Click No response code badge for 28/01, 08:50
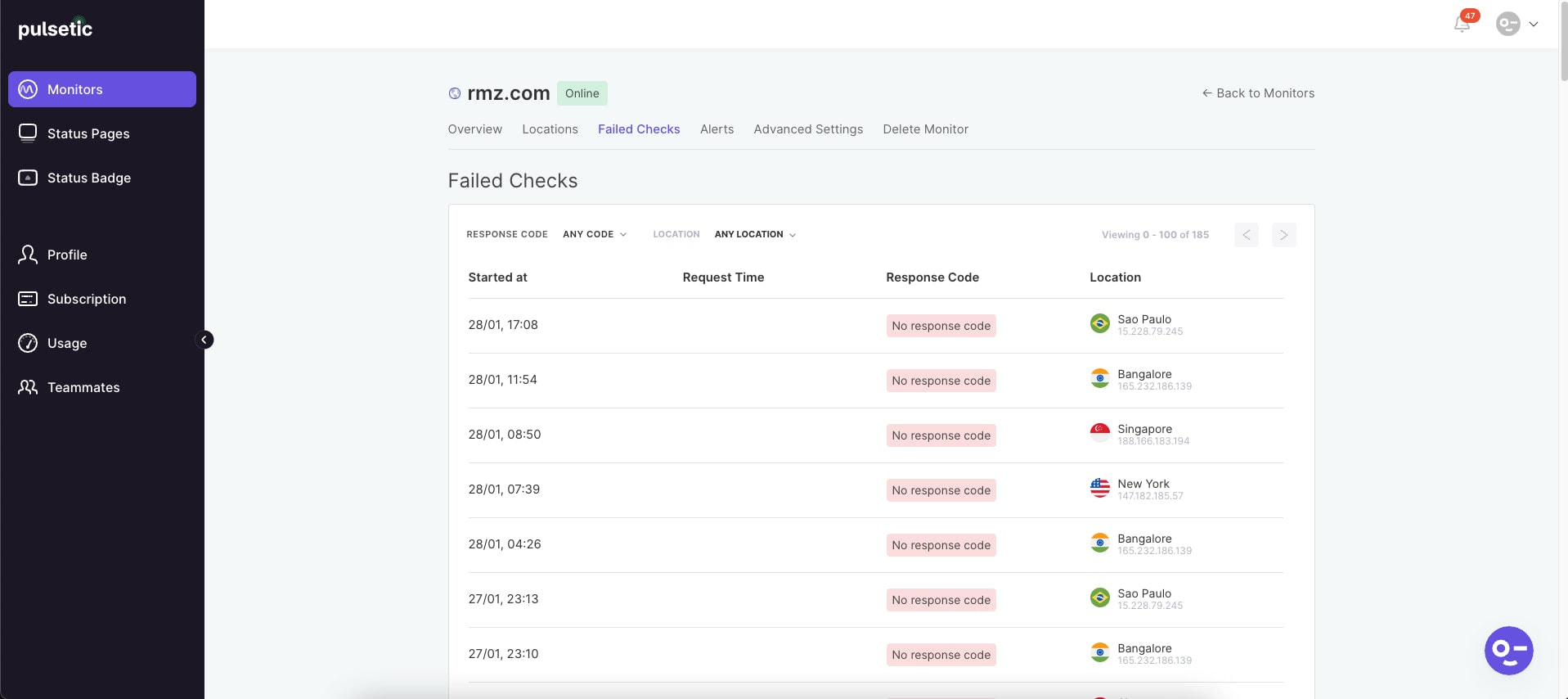Viewport: 1568px width, 699px height. point(941,435)
